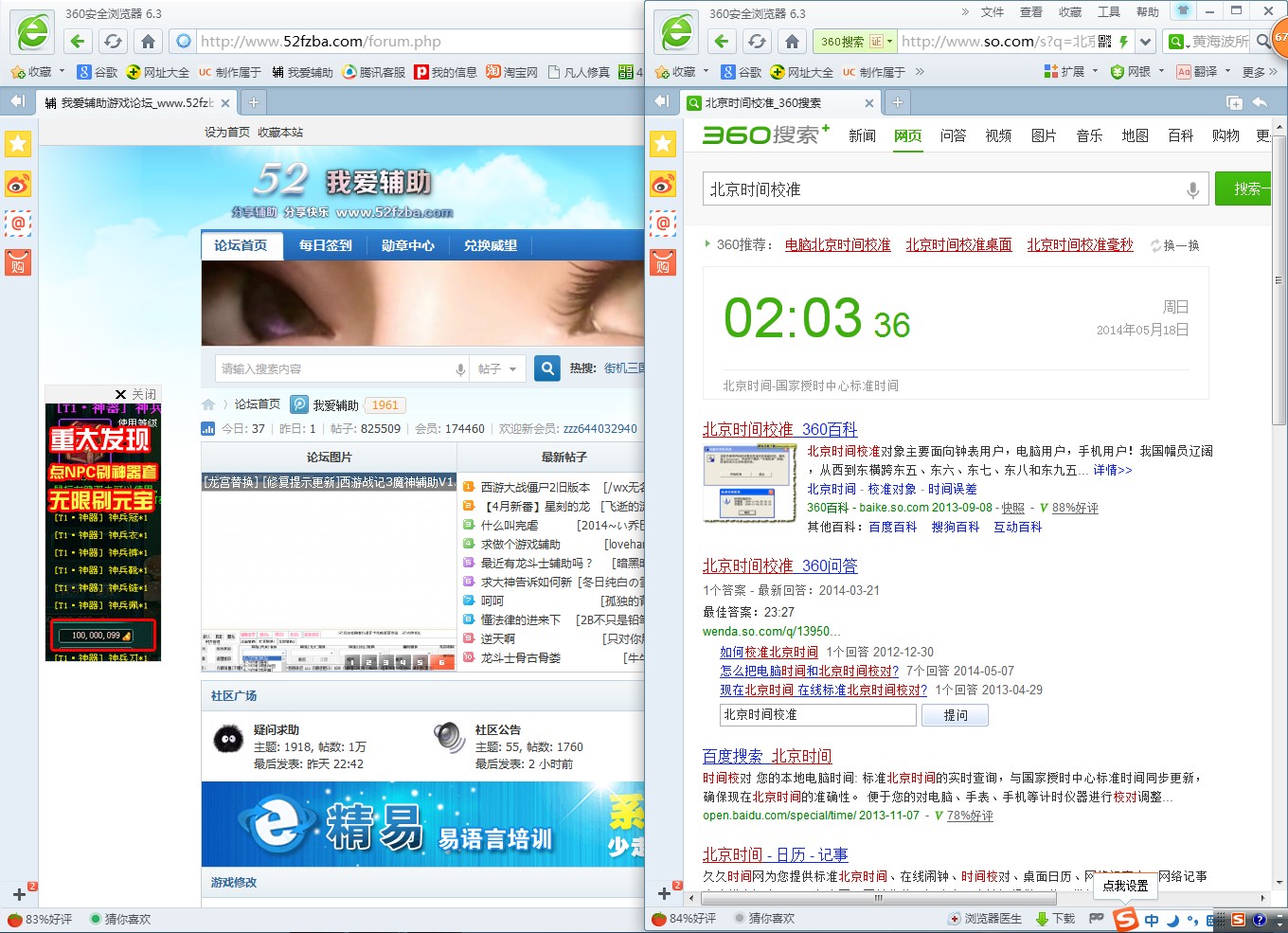1288x933 pixels.
Task: Switch to the 新闻 tab on 360搜索
Action: 862,135
